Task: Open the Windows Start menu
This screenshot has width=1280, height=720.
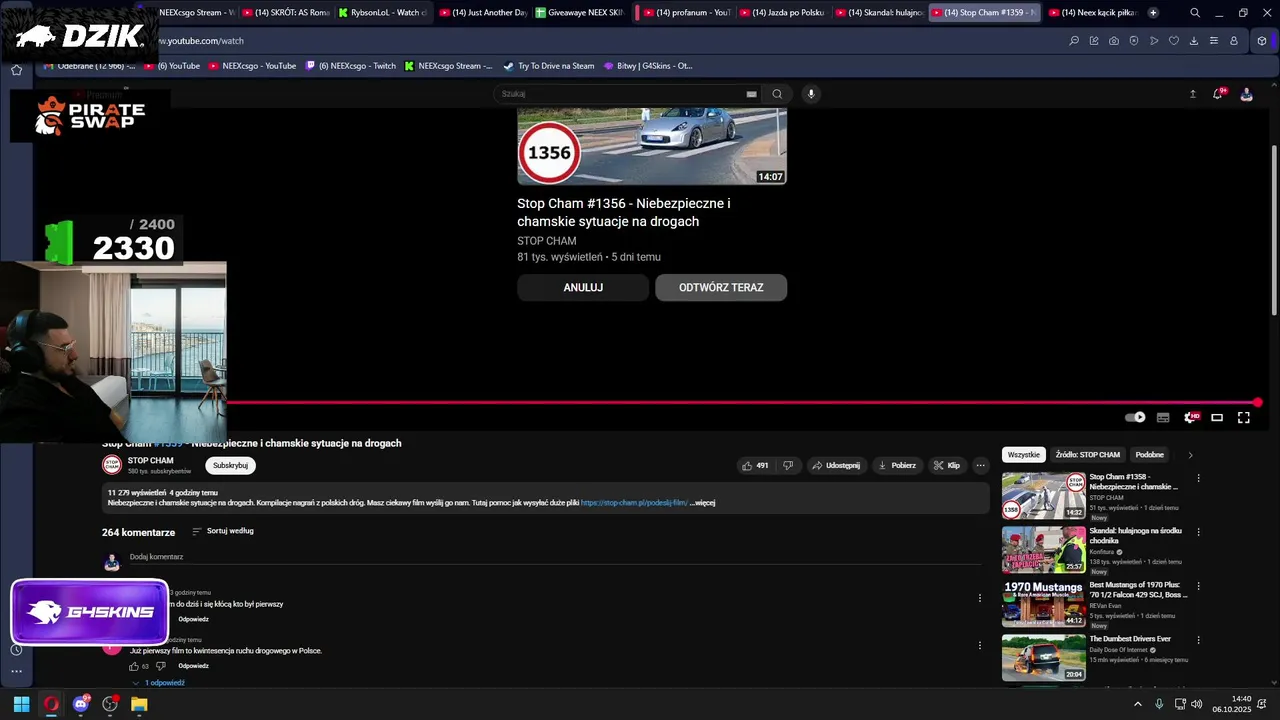Action: (21, 704)
